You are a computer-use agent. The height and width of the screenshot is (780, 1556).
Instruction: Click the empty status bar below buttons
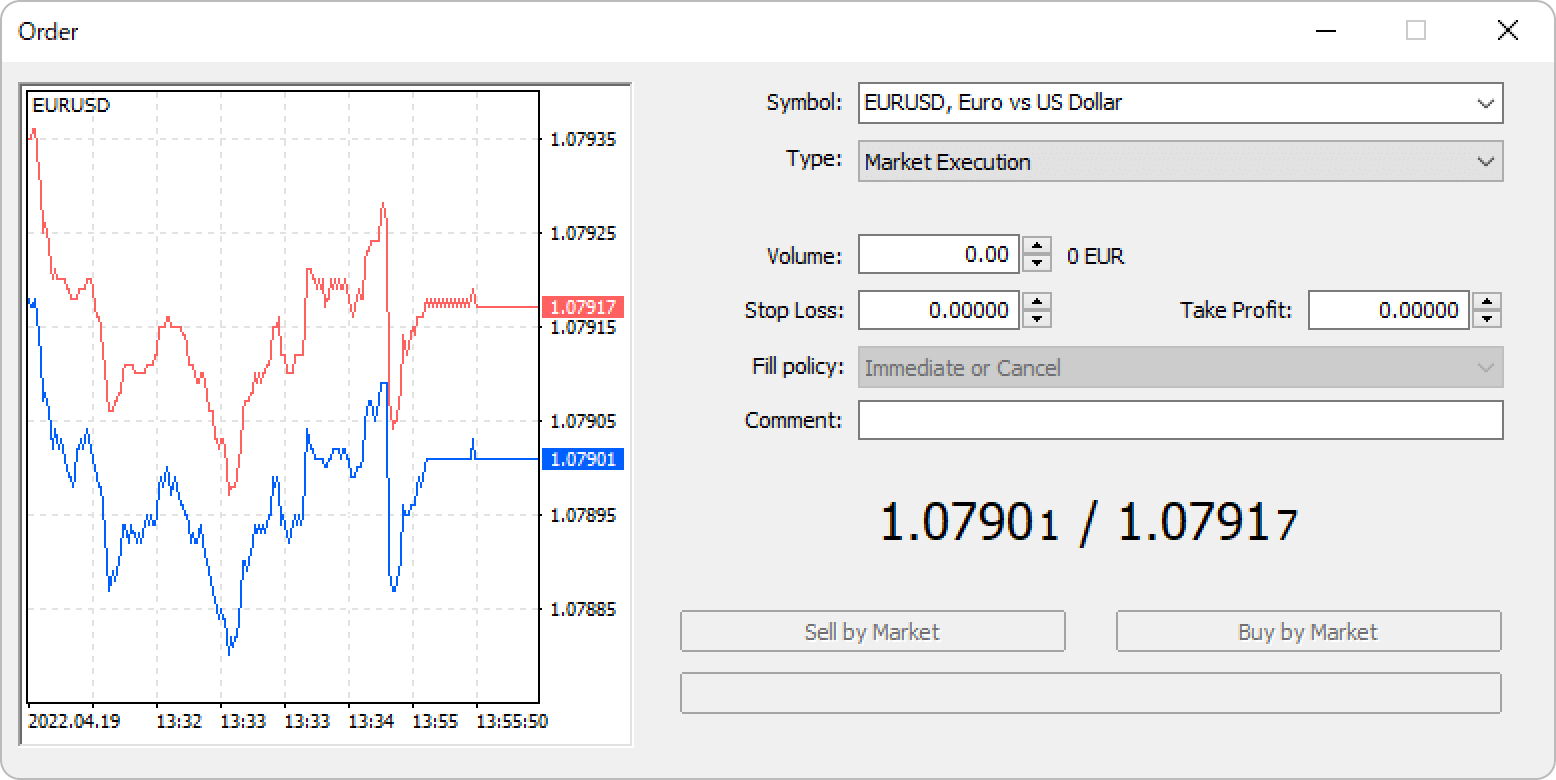point(1090,693)
